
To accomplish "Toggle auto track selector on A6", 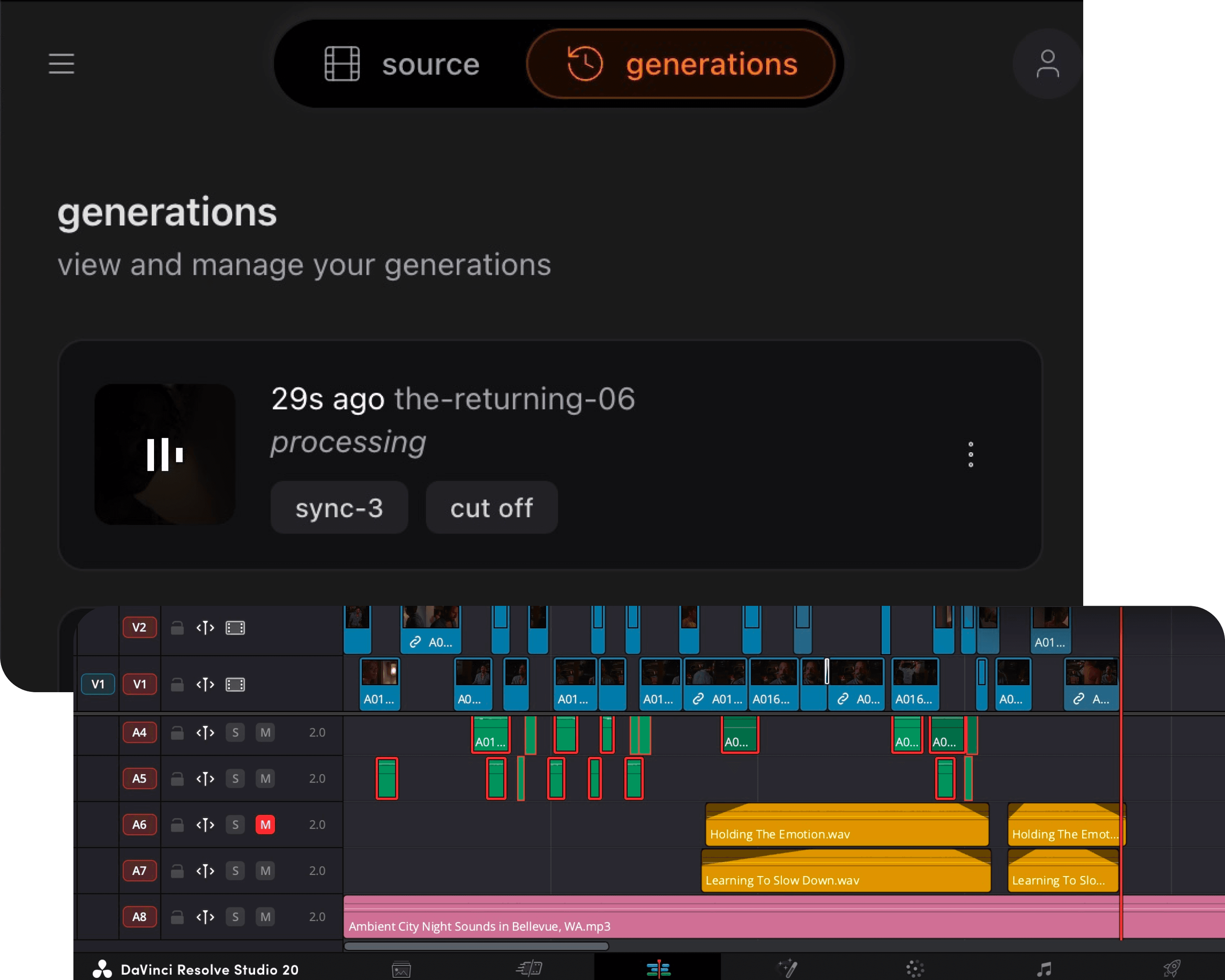I will [x=205, y=825].
